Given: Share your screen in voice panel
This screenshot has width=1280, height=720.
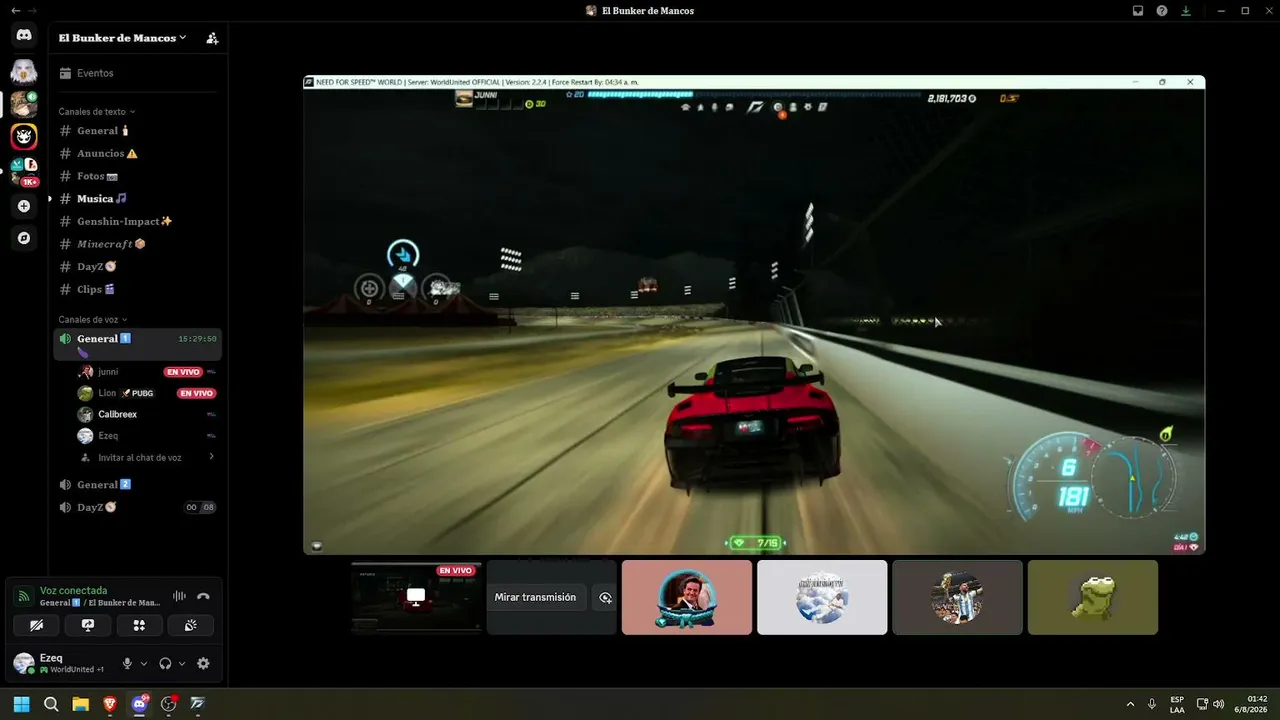Looking at the screenshot, I should [88, 625].
